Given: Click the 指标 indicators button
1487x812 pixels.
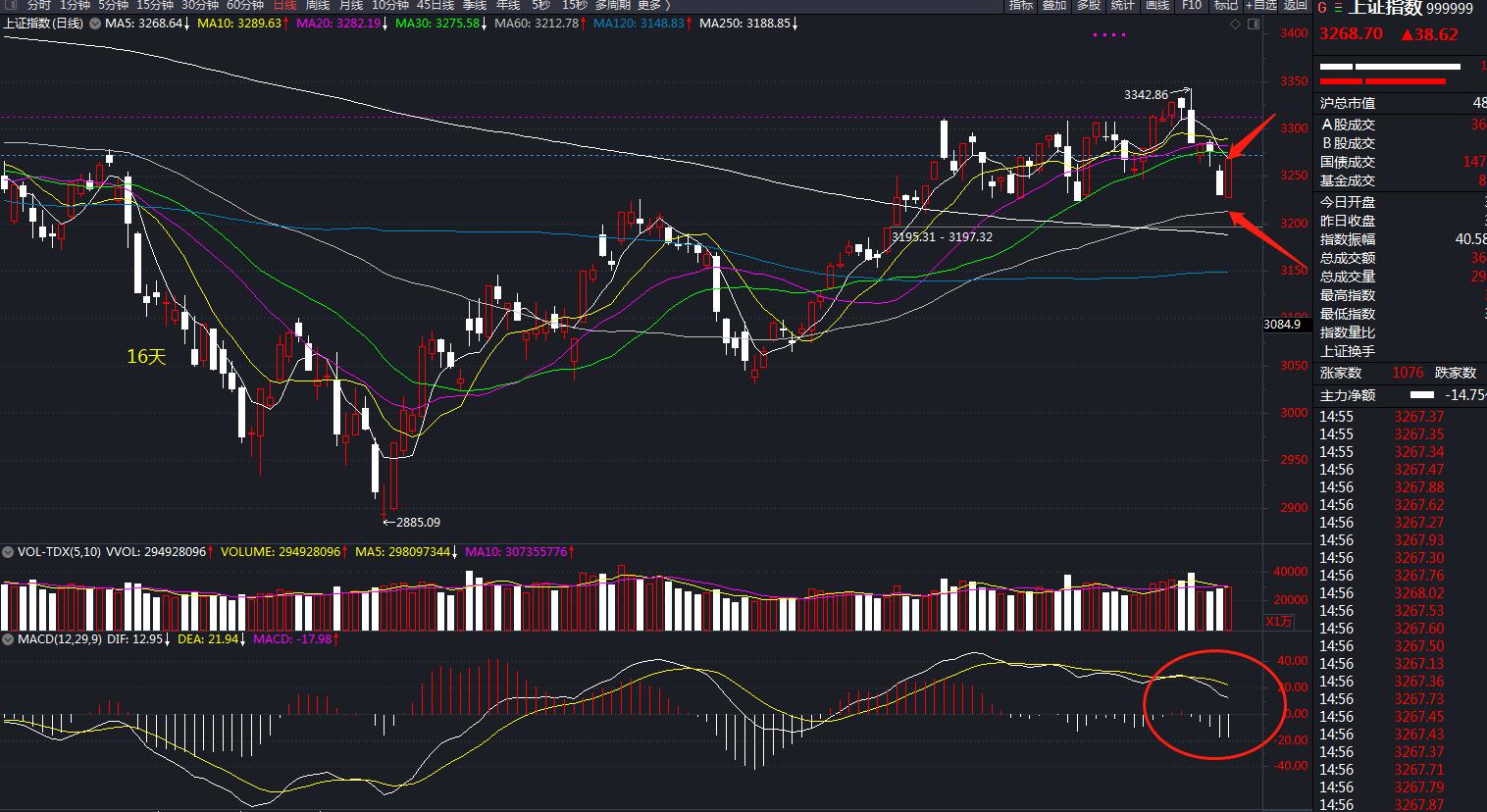Looking at the screenshot, I should pos(1021,6).
